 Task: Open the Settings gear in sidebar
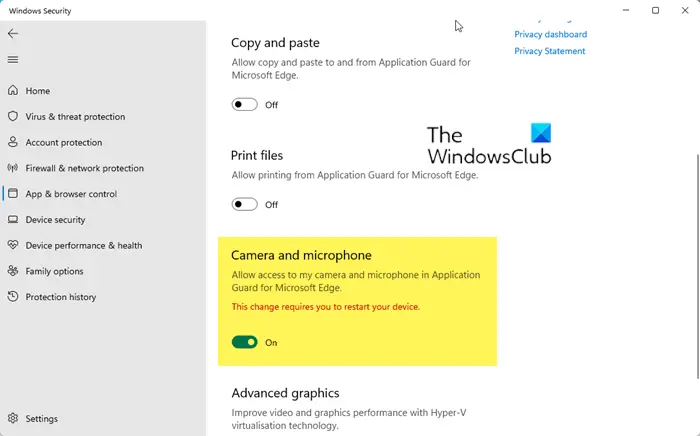(13, 418)
